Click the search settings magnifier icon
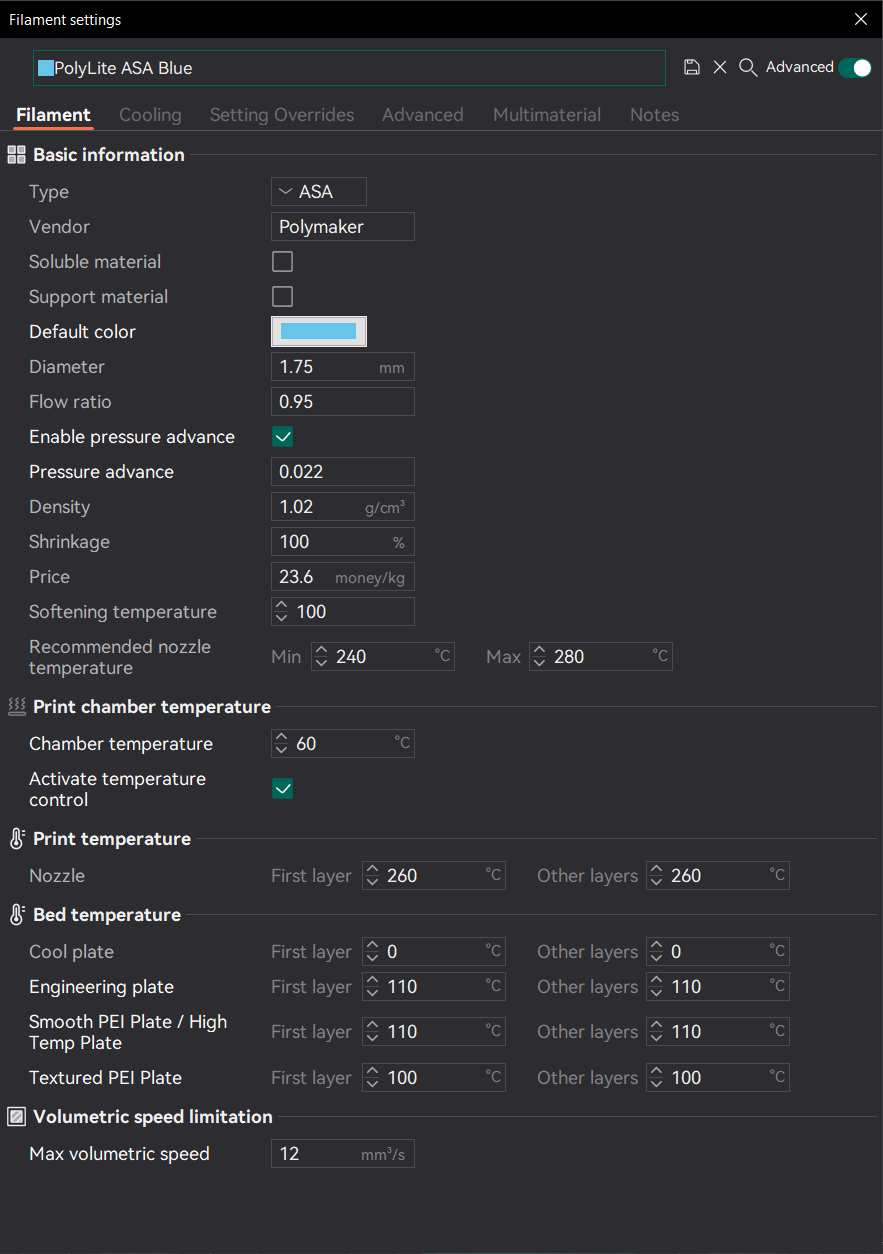The width and height of the screenshot is (883, 1254). [x=747, y=67]
